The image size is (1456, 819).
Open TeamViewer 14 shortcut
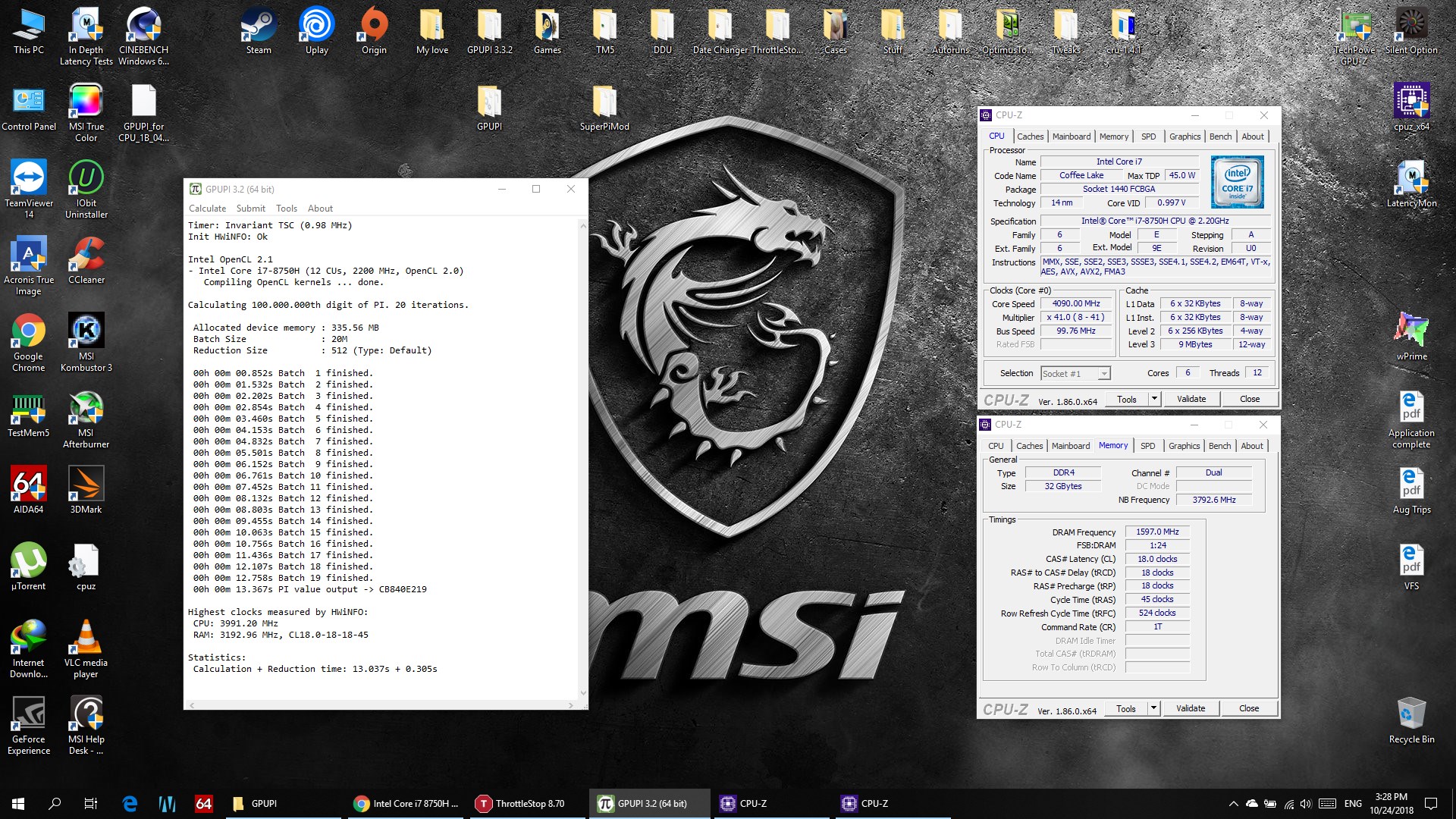click(x=29, y=189)
